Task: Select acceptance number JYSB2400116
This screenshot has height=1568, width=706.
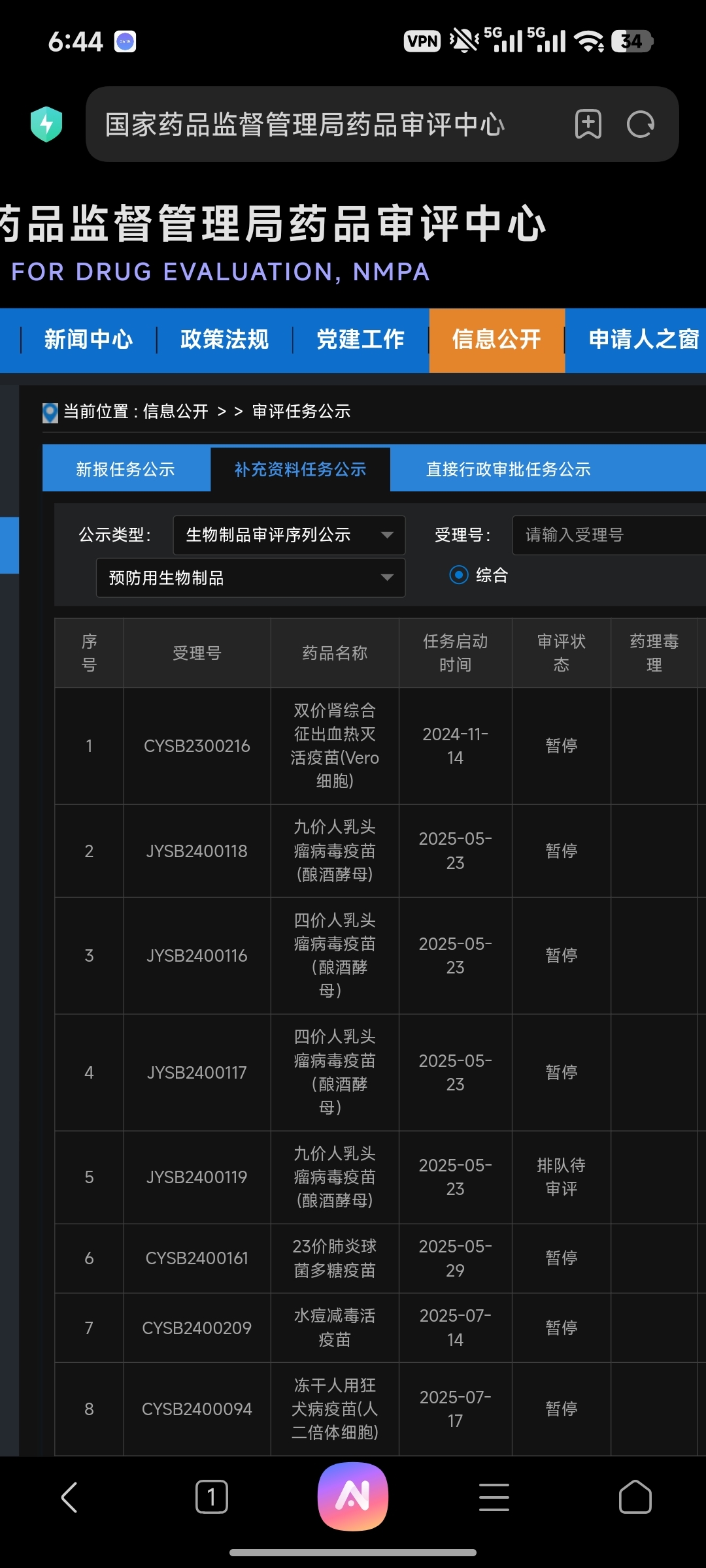Action: (x=197, y=956)
